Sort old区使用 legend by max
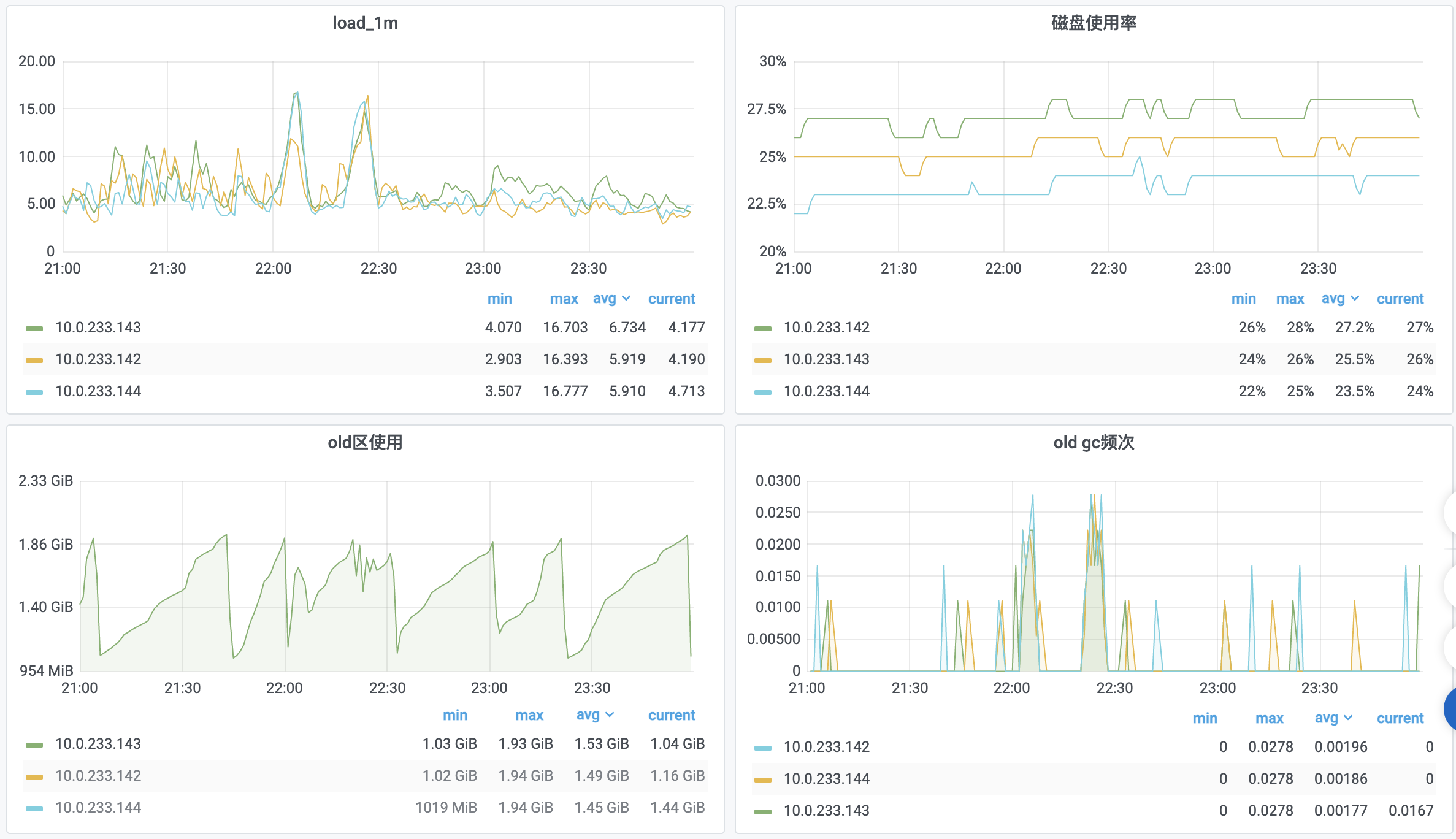 (x=529, y=715)
